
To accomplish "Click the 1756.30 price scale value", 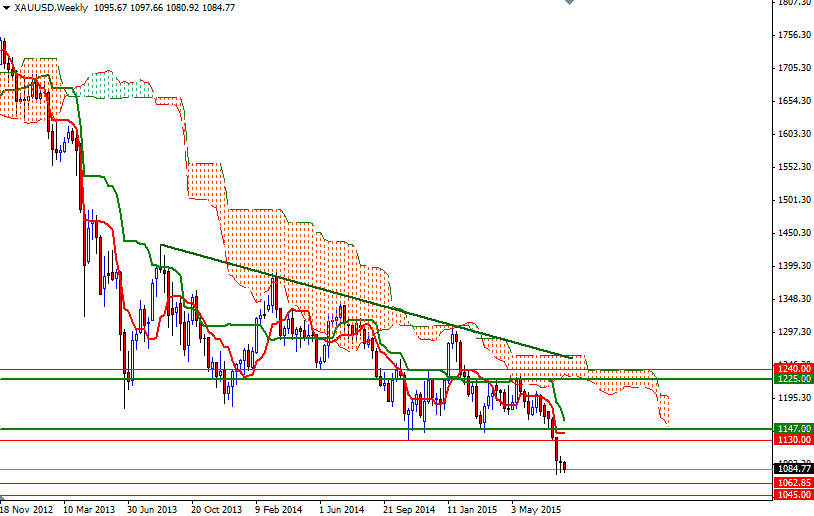I will pos(794,35).
